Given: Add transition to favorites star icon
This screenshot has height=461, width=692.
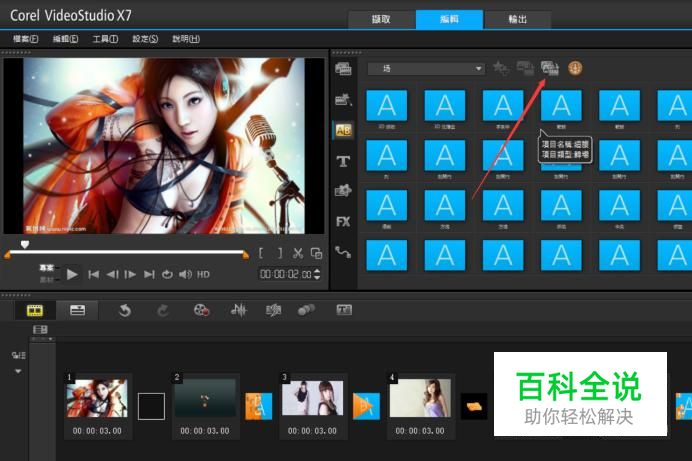Looking at the screenshot, I should pyautogui.click(x=501, y=68).
